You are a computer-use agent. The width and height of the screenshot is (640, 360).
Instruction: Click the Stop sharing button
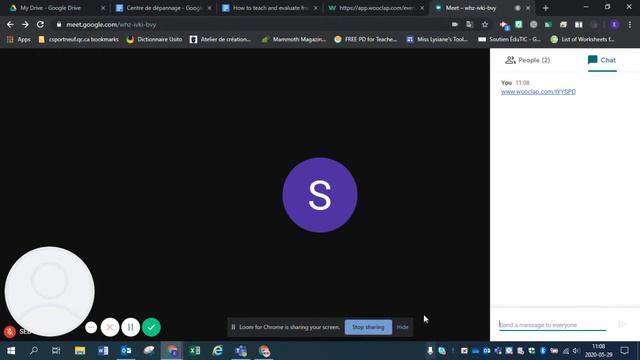[368, 327]
